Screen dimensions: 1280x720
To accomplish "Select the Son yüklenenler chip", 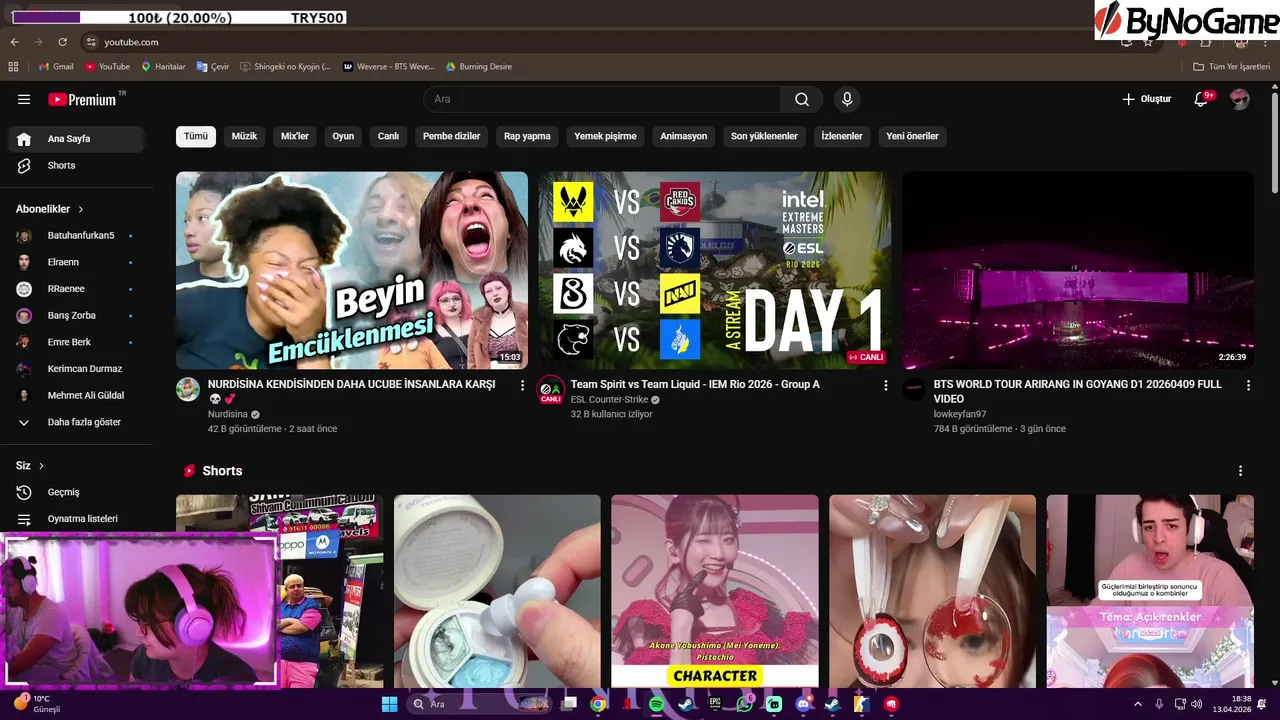I will [764, 136].
